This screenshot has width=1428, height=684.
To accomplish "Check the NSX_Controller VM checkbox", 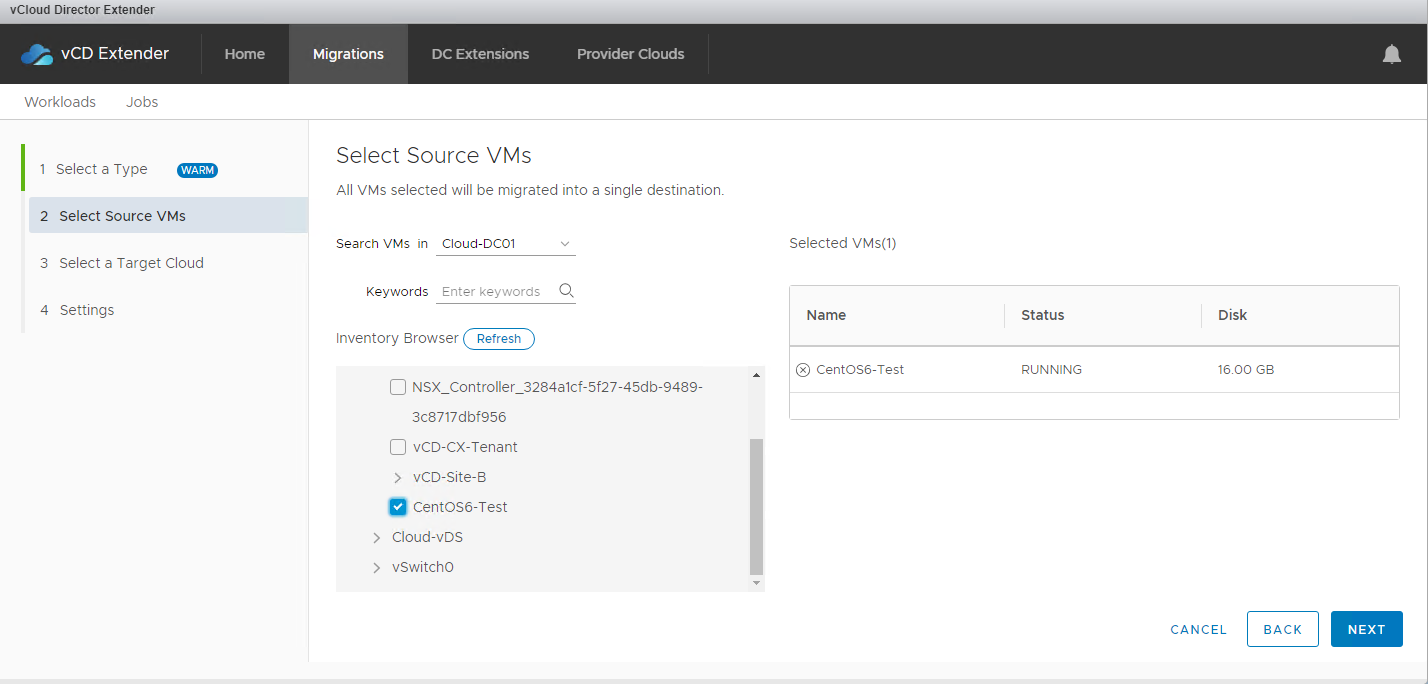I will coord(398,387).
